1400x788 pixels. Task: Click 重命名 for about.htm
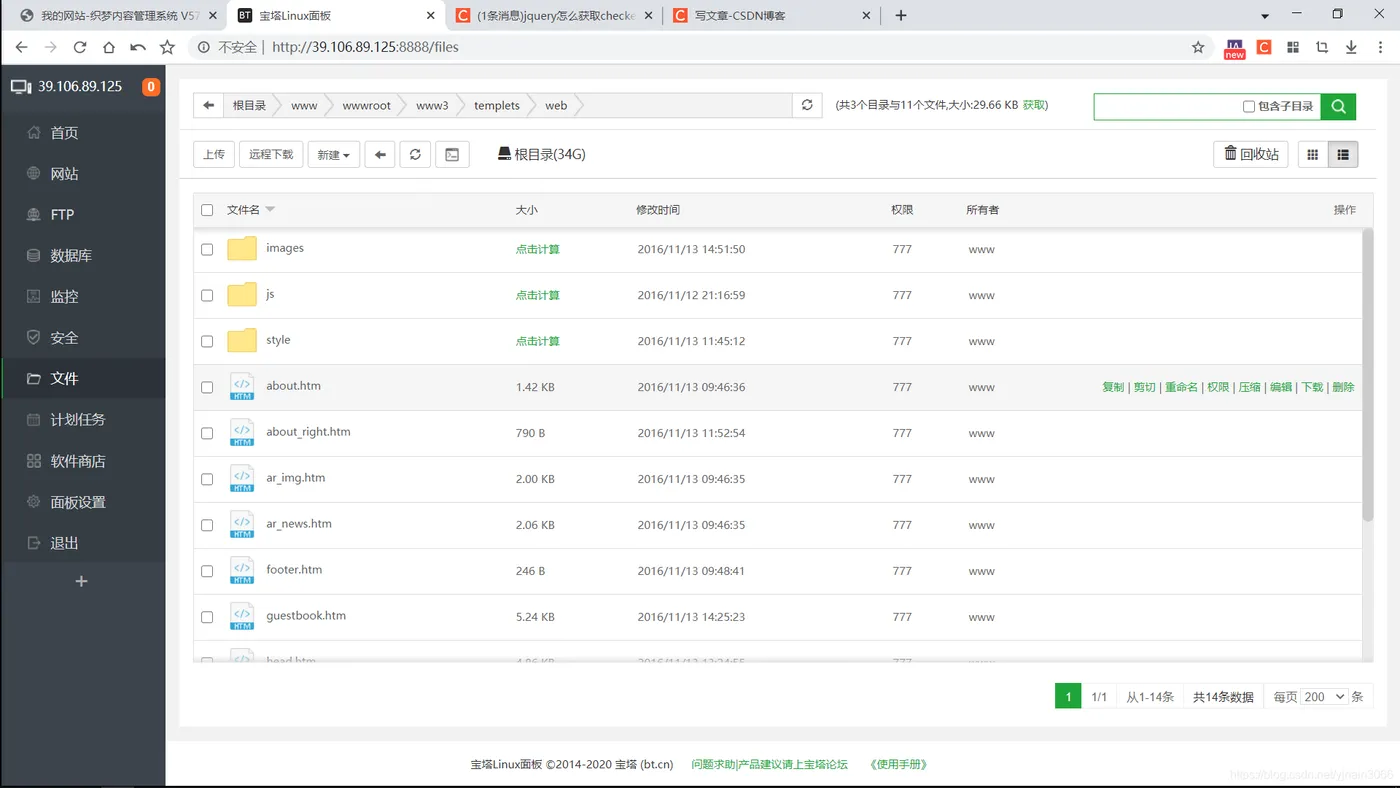pyautogui.click(x=1181, y=387)
